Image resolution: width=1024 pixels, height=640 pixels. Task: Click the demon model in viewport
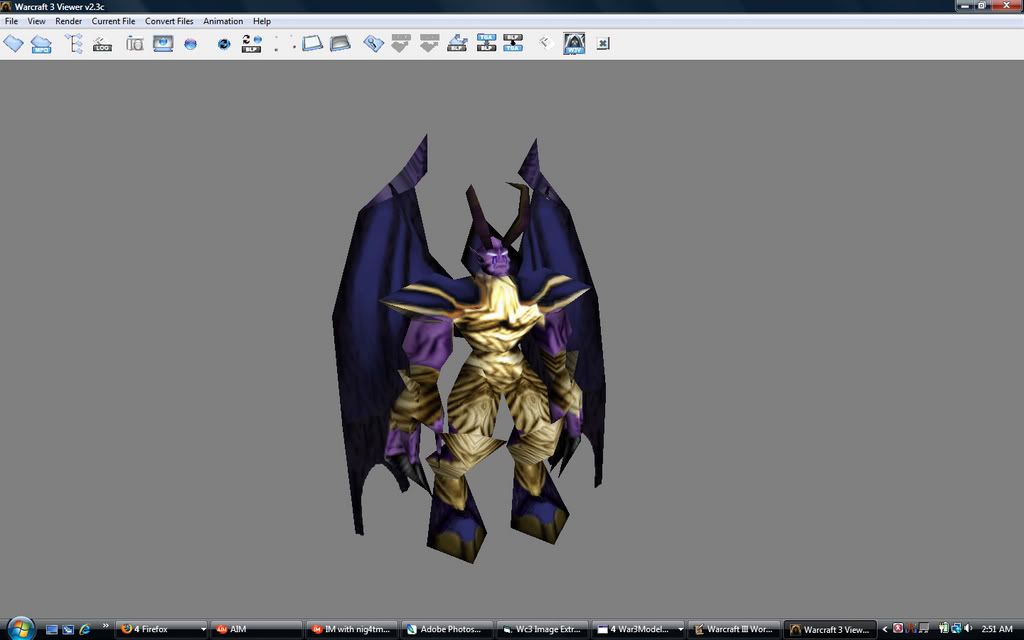(x=469, y=349)
